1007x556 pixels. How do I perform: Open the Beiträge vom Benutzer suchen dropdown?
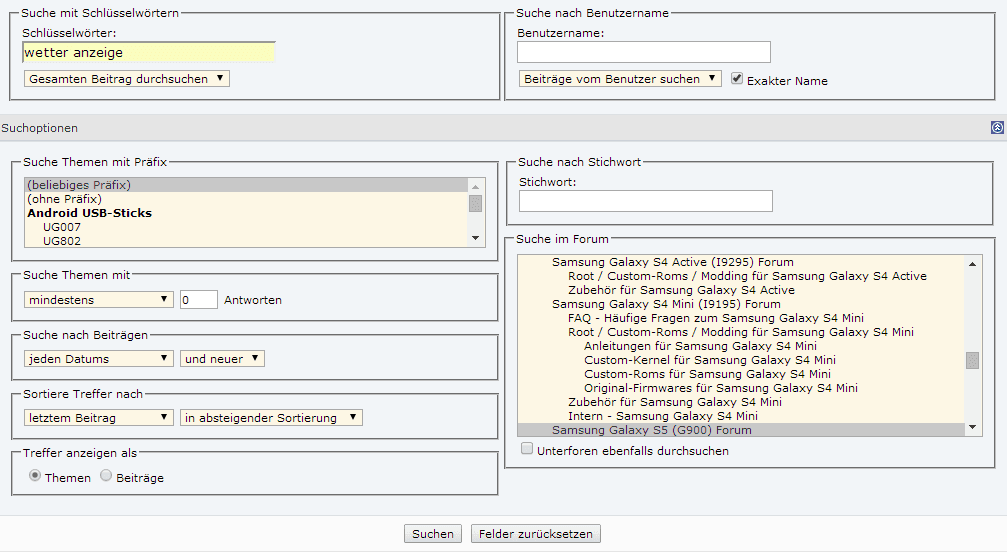pos(620,79)
